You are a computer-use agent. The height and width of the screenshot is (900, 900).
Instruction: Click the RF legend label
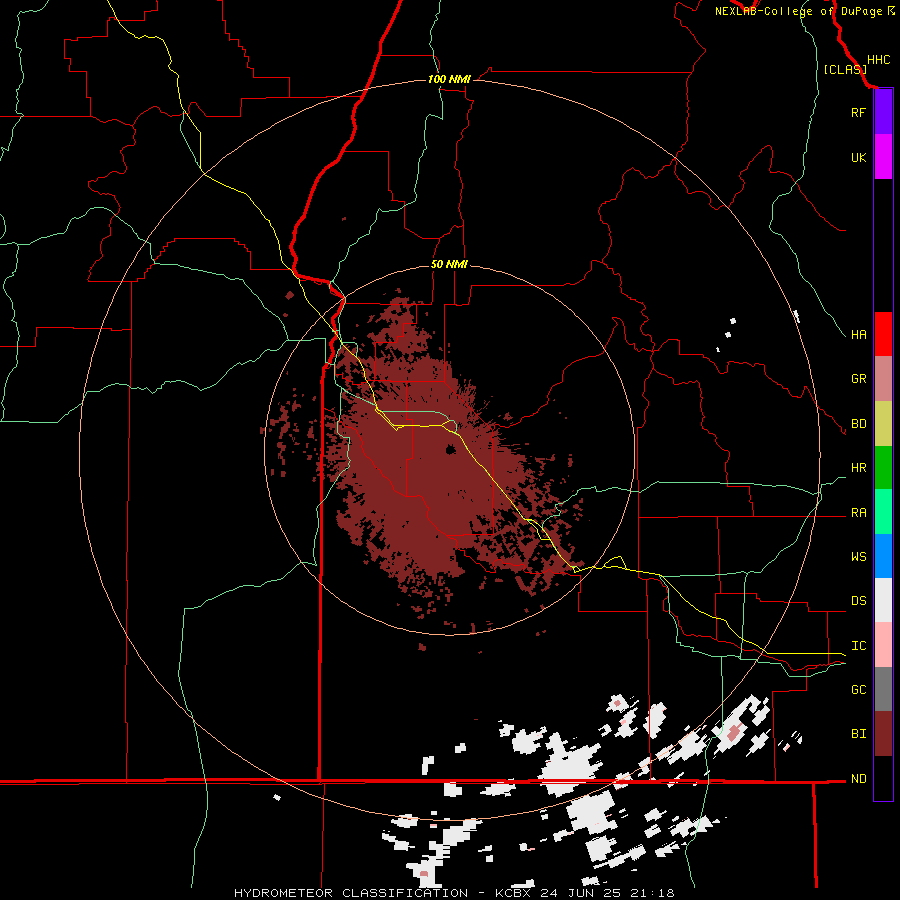tap(858, 112)
